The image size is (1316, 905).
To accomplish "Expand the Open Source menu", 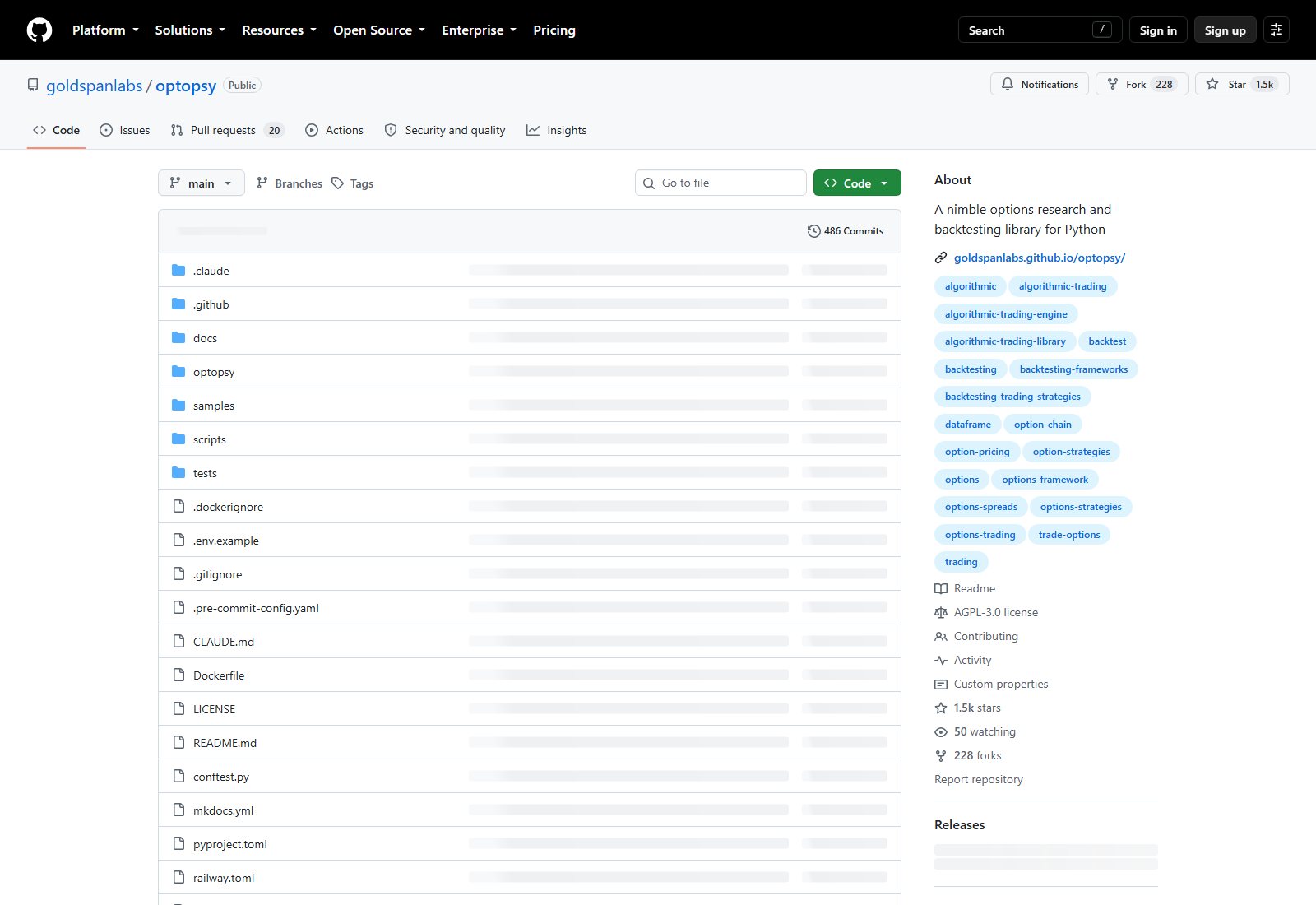I will click(x=379, y=30).
